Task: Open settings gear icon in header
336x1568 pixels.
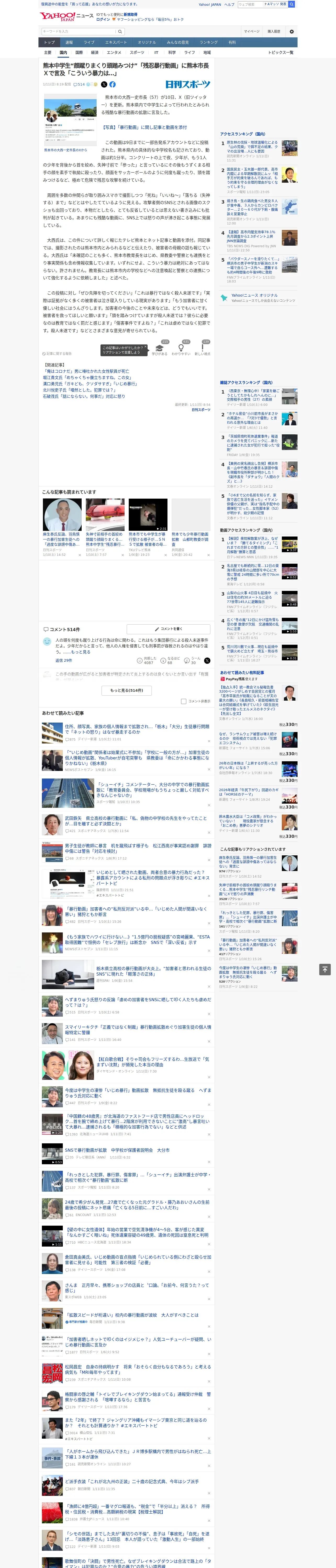Action: click(x=292, y=32)
